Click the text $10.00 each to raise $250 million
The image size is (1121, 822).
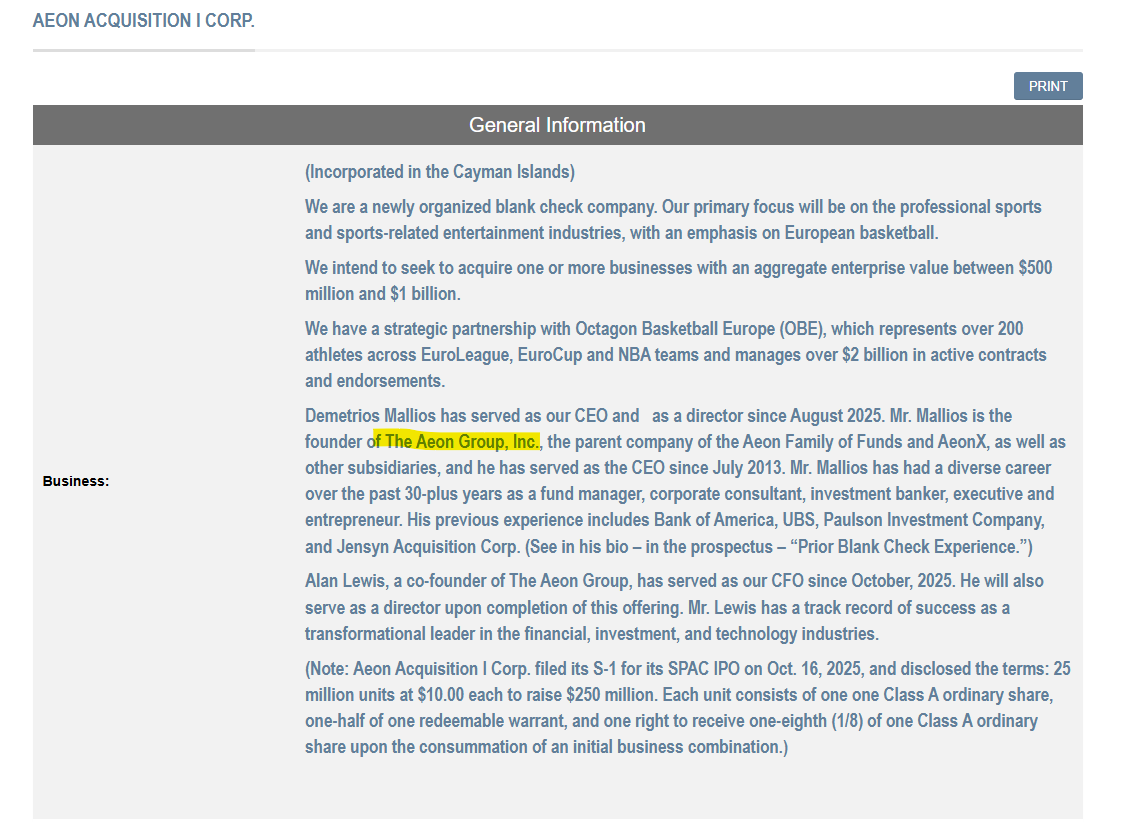[537, 695]
